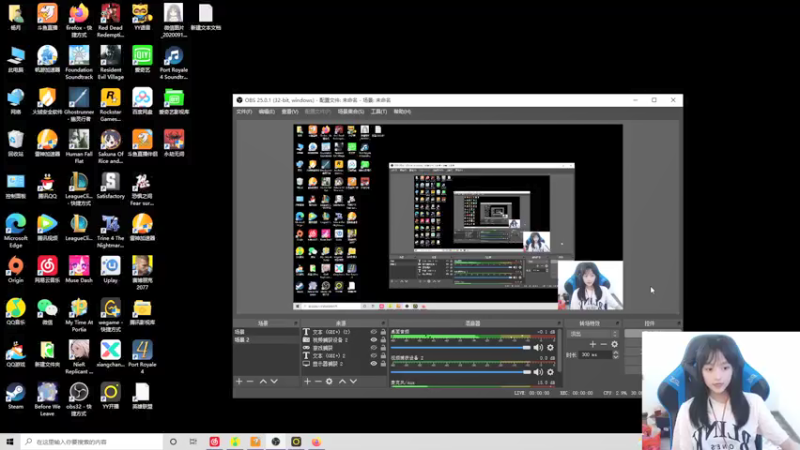
Task: Move the selected source down
Action: coord(354,381)
